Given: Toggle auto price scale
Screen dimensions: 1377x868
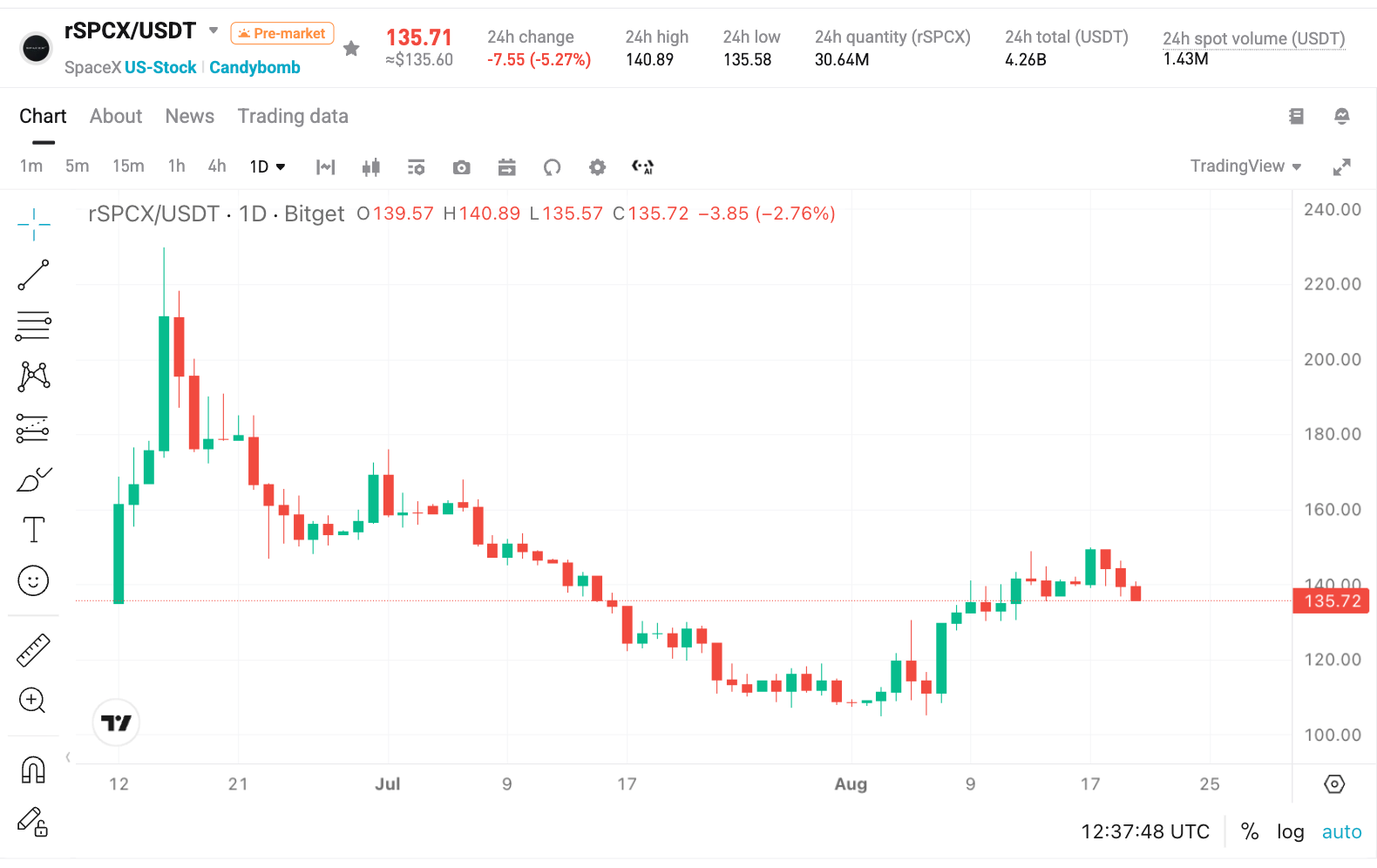Looking at the screenshot, I should 1341,832.
